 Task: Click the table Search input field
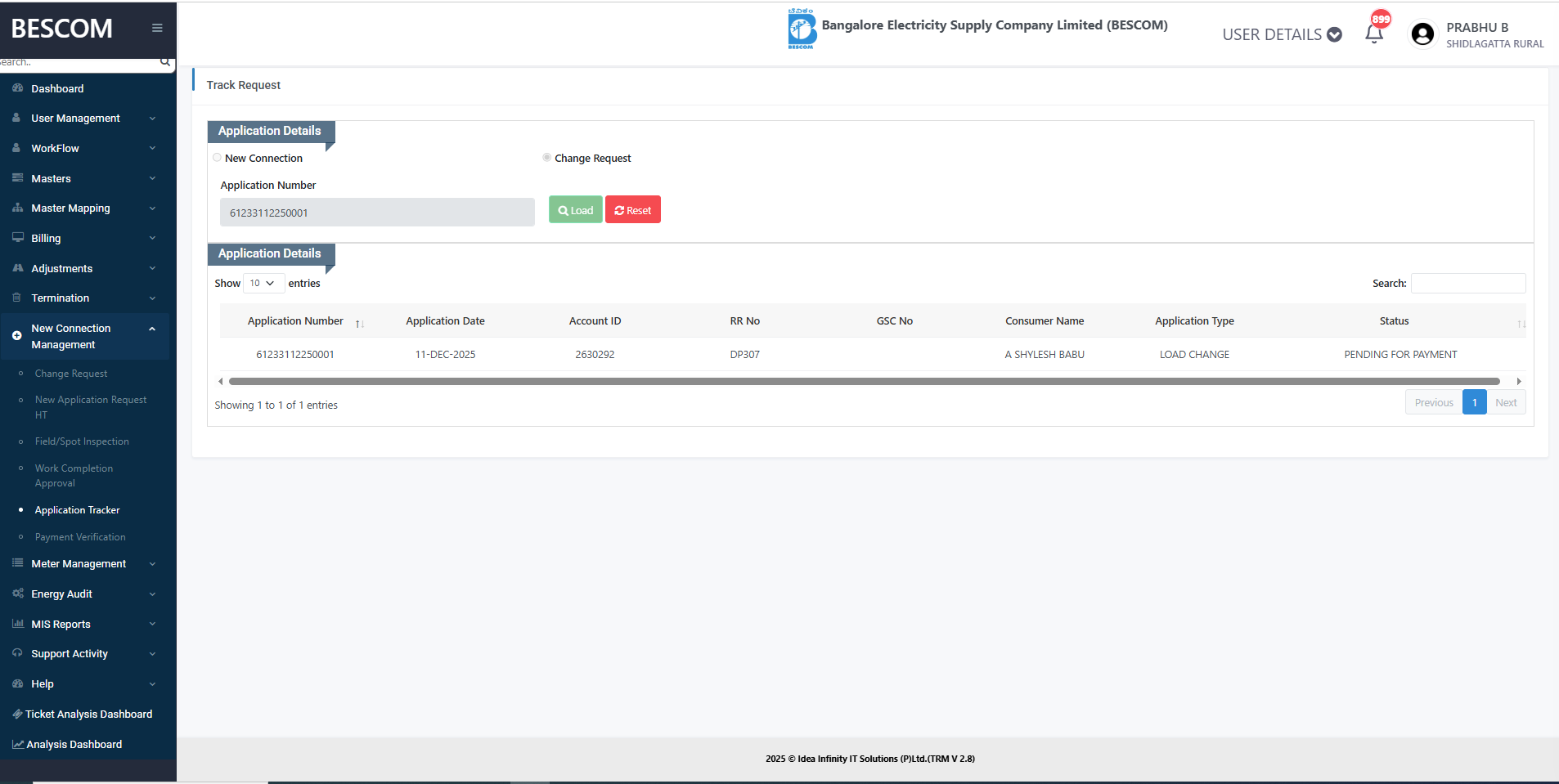1467,283
